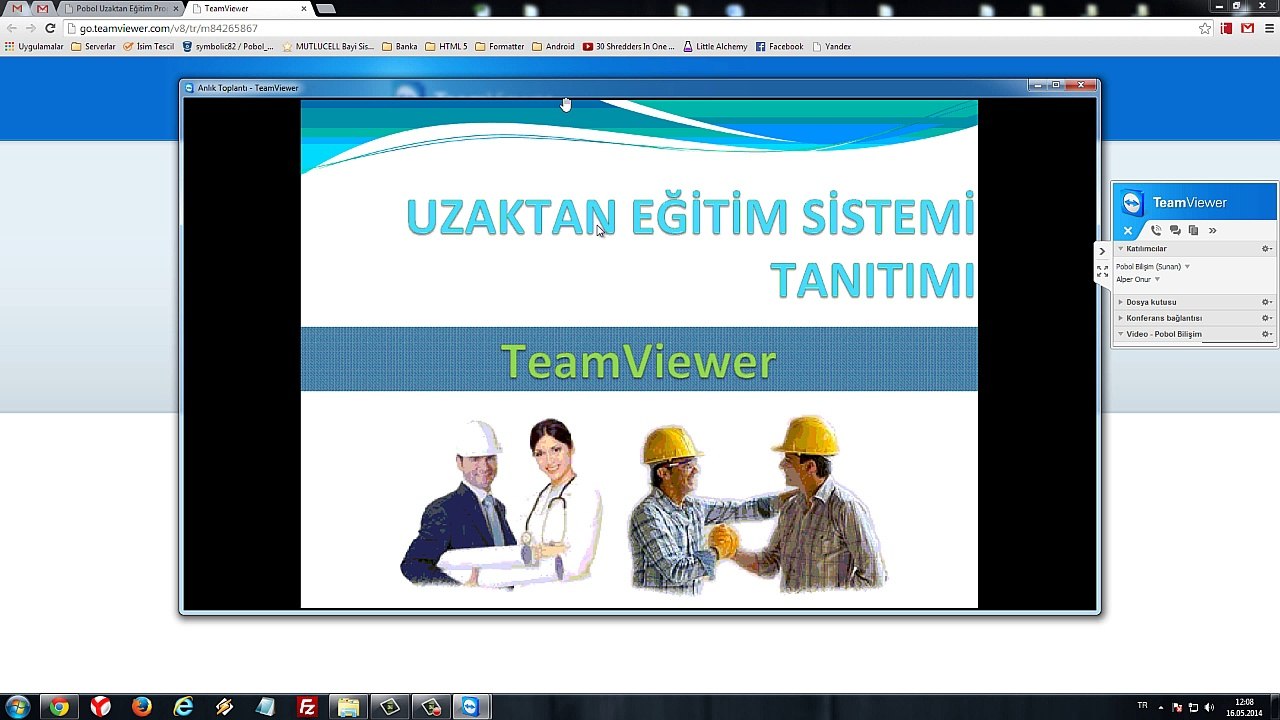This screenshot has height=720, width=1280.
Task: Open the TeamViewer chat bubbles icon
Action: [1175, 230]
